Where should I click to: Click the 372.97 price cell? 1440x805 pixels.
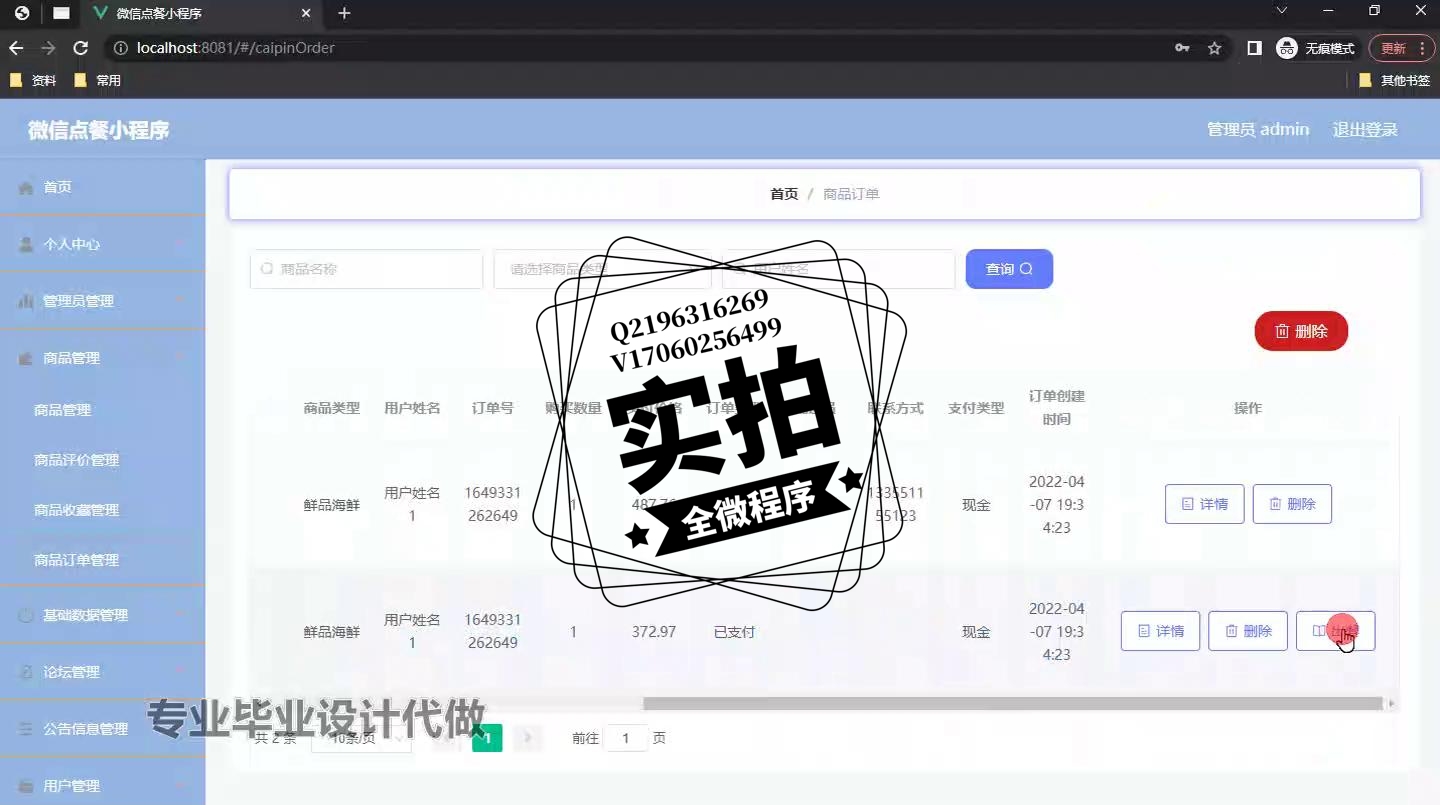click(x=654, y=632)
